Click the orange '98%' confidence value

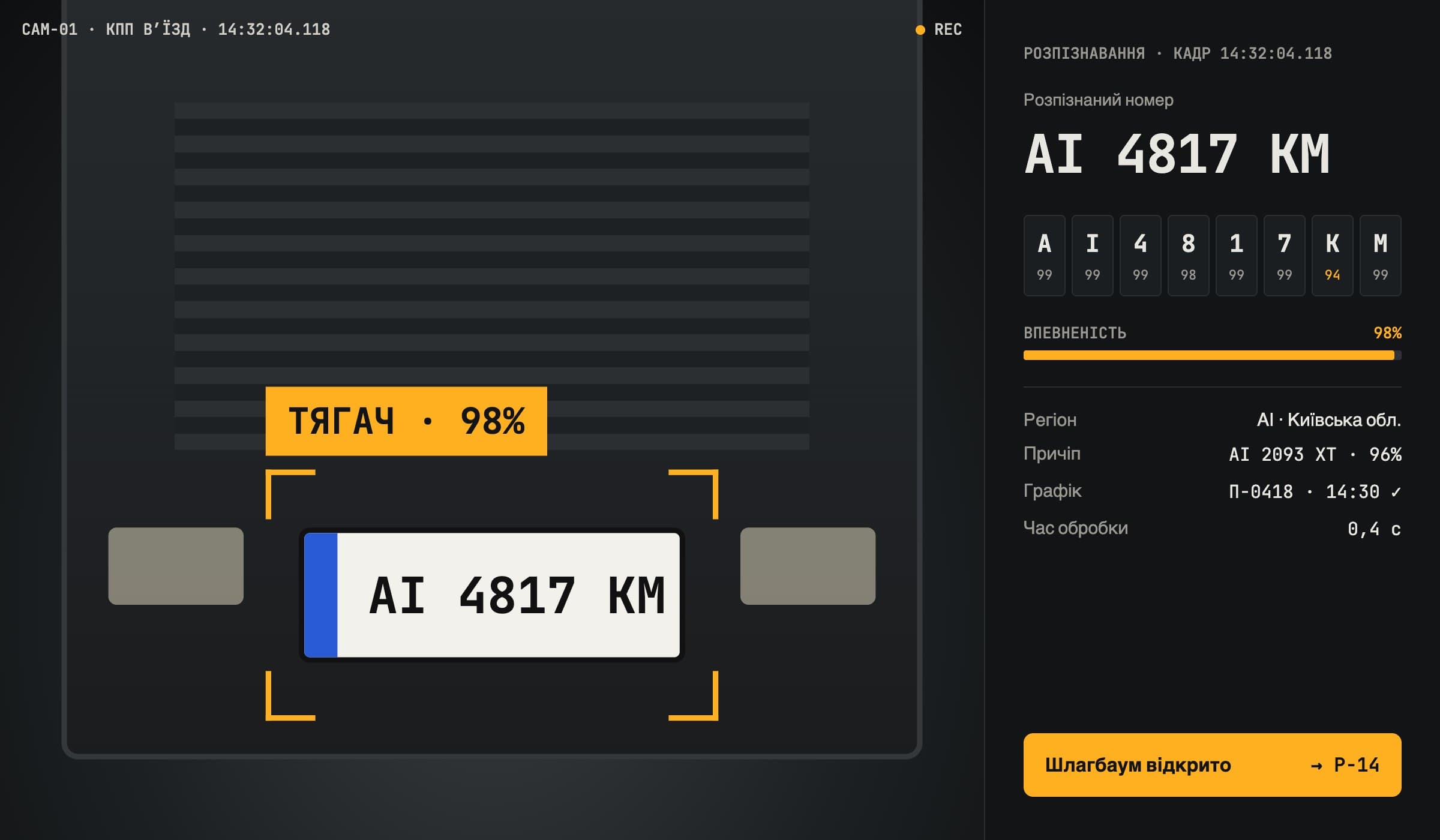1387,333
